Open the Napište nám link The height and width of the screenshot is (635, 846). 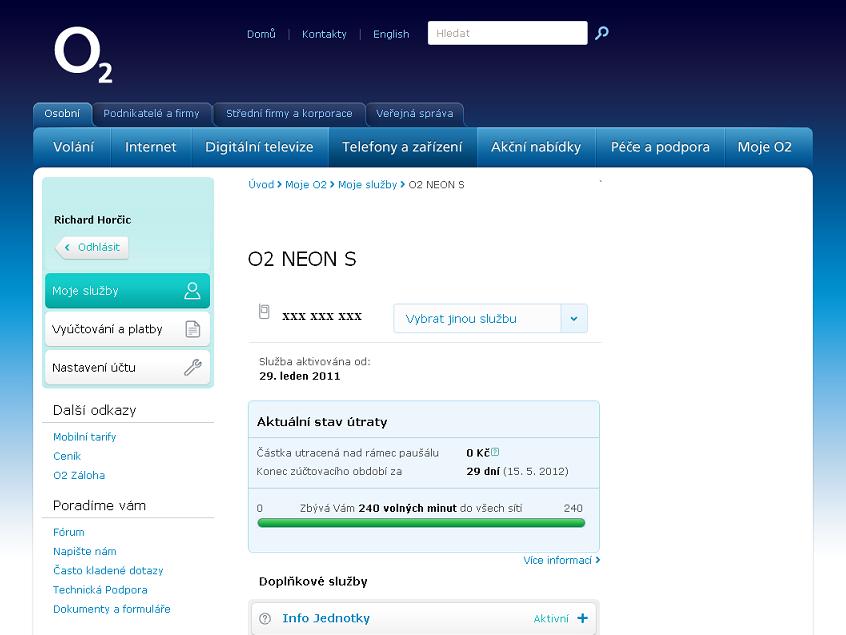coord(85,551)
